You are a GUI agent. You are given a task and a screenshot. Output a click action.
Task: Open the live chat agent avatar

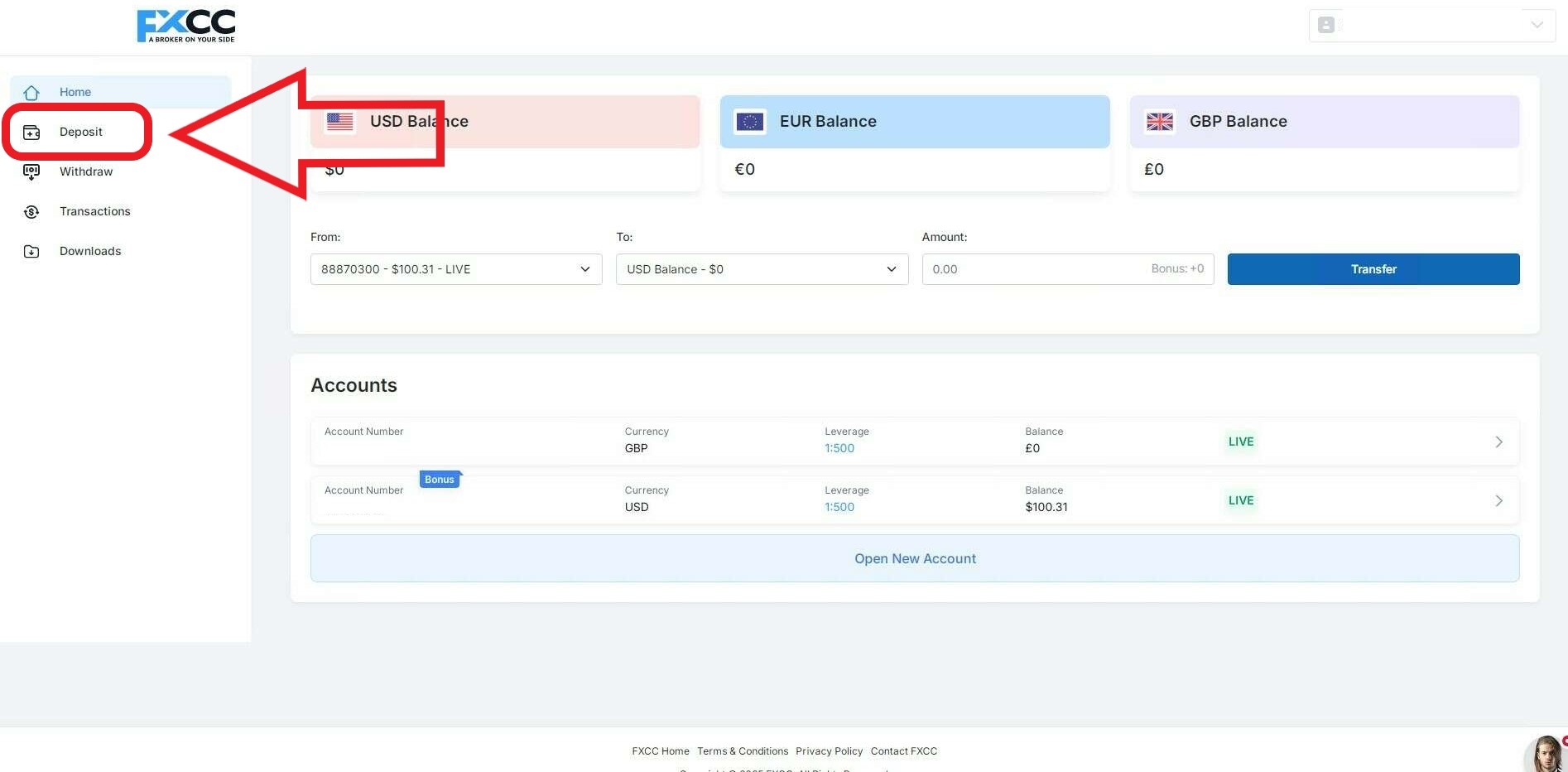coord(1545,754)
